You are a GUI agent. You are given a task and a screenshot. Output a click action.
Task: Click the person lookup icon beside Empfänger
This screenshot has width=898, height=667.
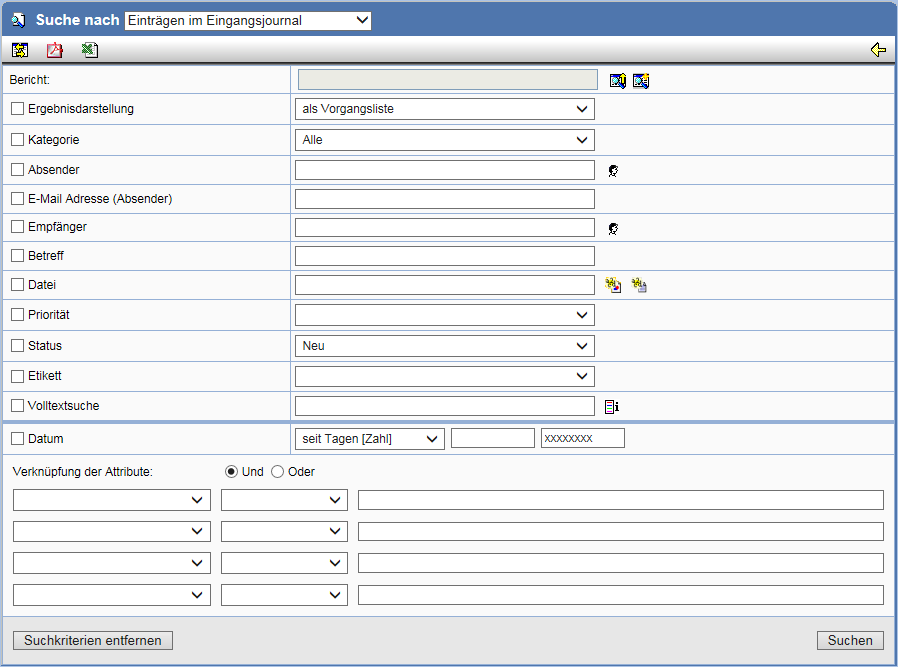pos(613,228)
